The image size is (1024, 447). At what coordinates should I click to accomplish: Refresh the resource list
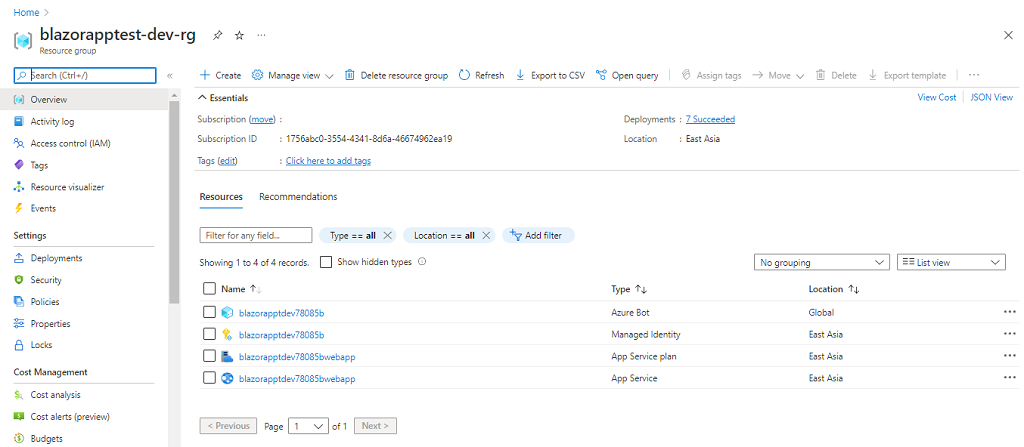[481, 75]
